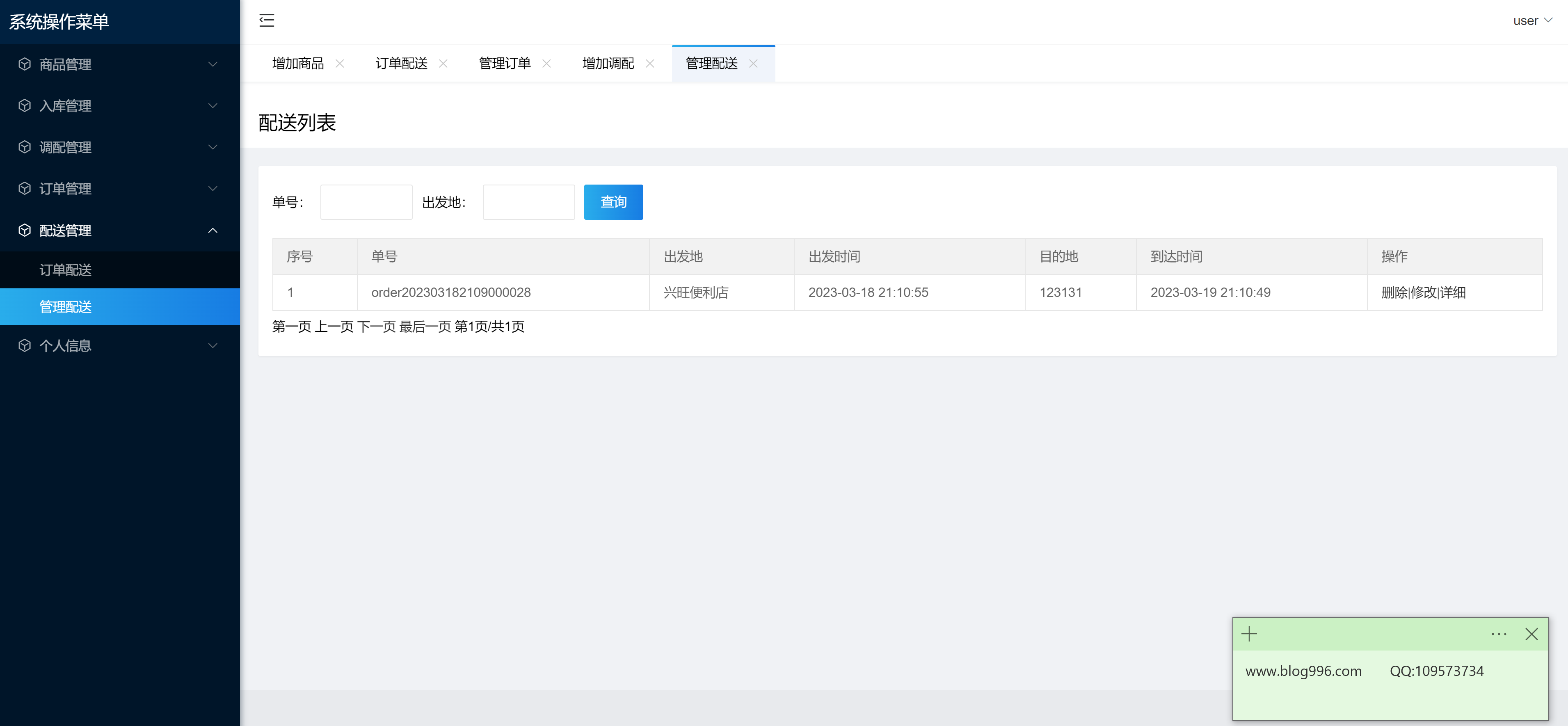Viewport: 1568px width, 726px height.
Task: Expand the 商品管理 menu section
Action: pos(213,64)
